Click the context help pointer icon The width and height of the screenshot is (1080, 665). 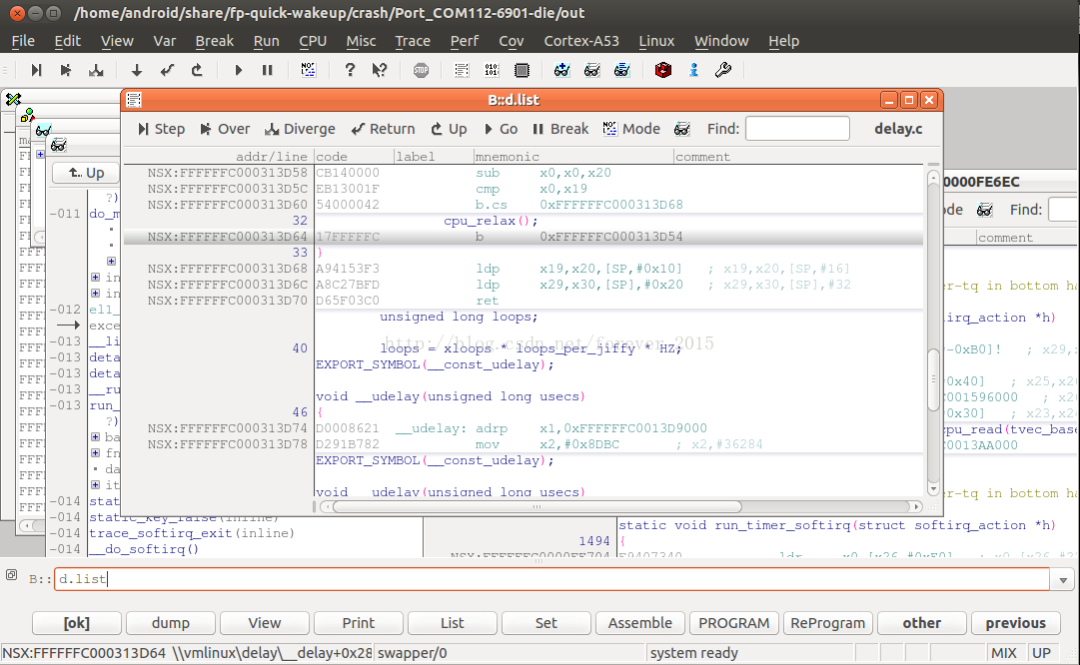pyautogui.click(x=380, y=70)
